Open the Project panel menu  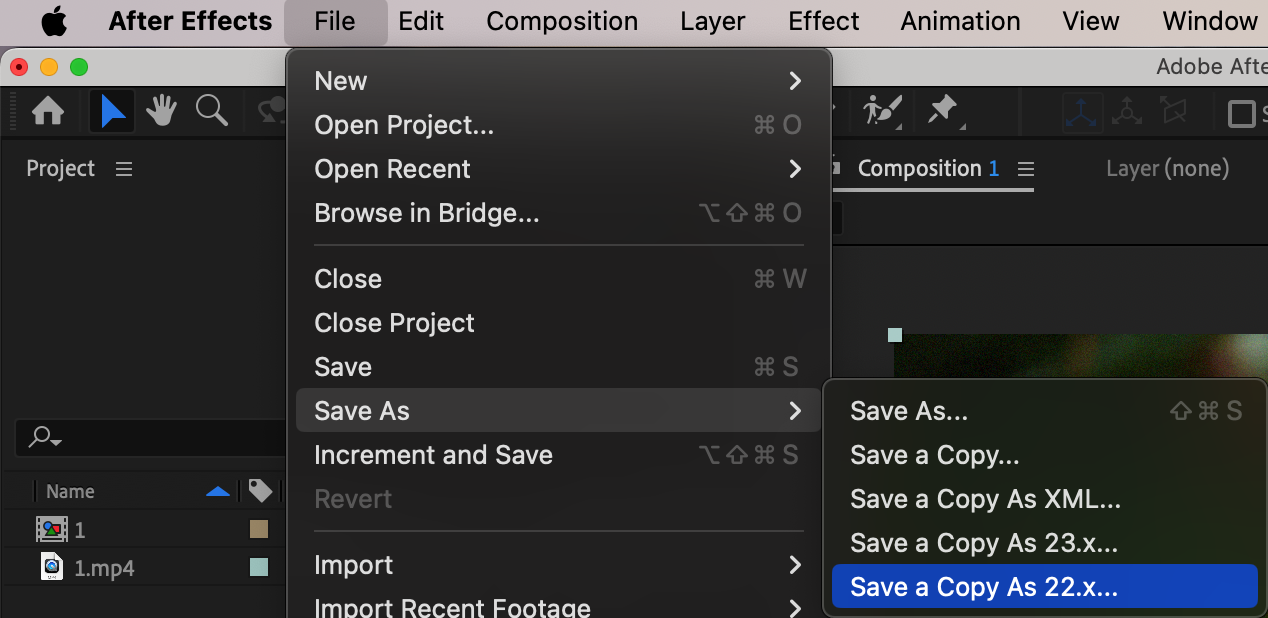click(x=124, y=169)
